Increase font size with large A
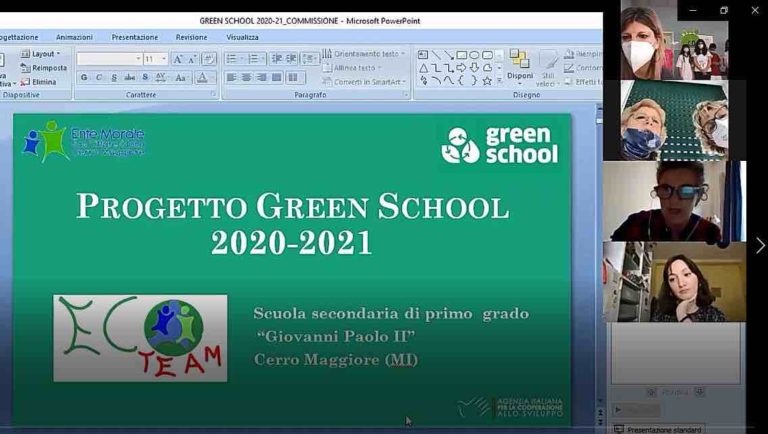The height and width of the screenshot is (434, 768). point(178,59)
